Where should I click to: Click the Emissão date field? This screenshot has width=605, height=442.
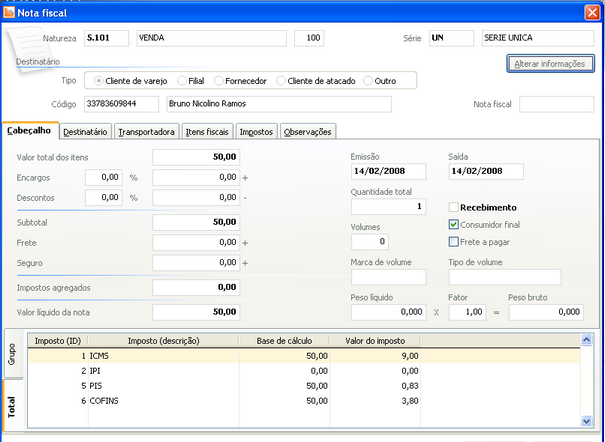click(389, 171)
